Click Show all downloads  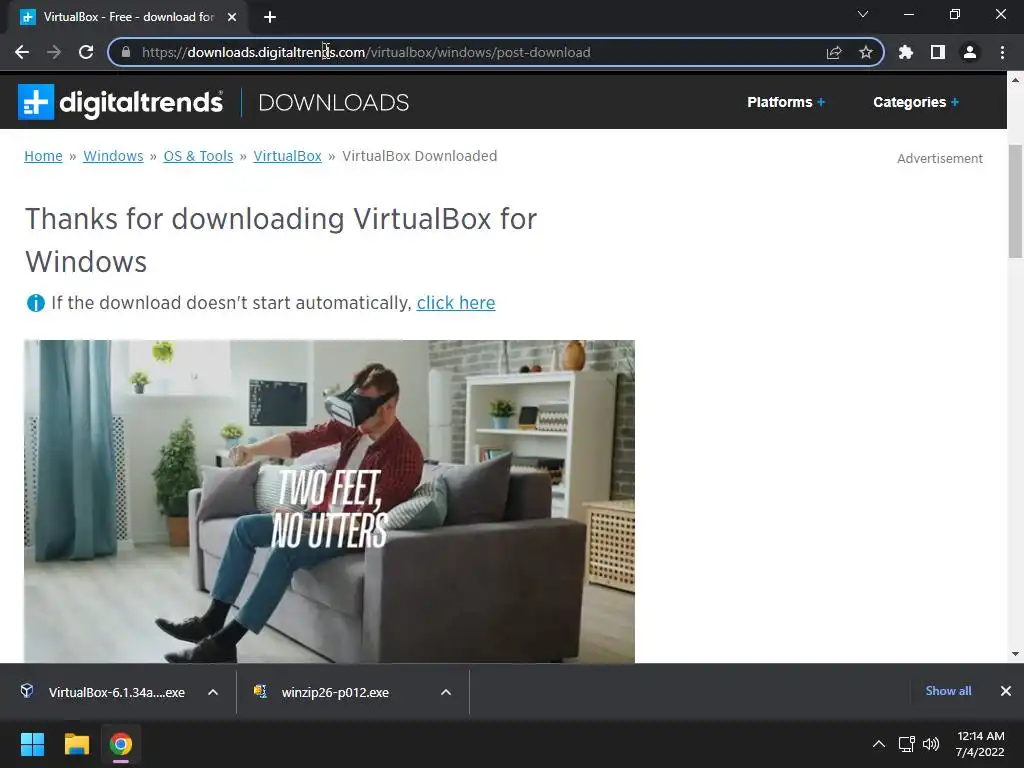pos(948,691)
